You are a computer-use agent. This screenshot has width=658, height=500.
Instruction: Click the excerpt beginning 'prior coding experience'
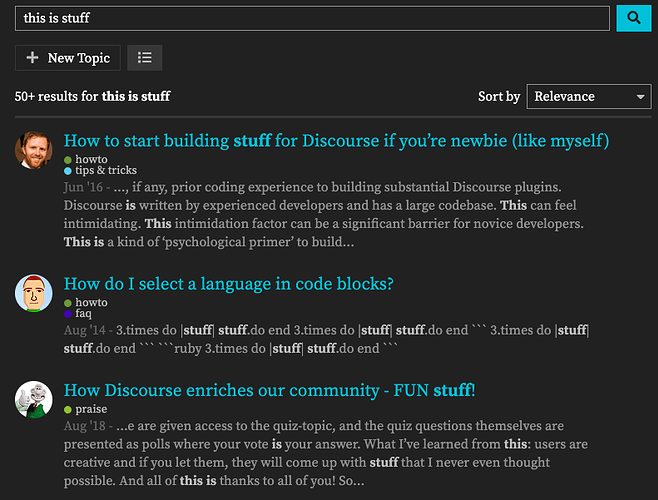click(x=324, y=215)
